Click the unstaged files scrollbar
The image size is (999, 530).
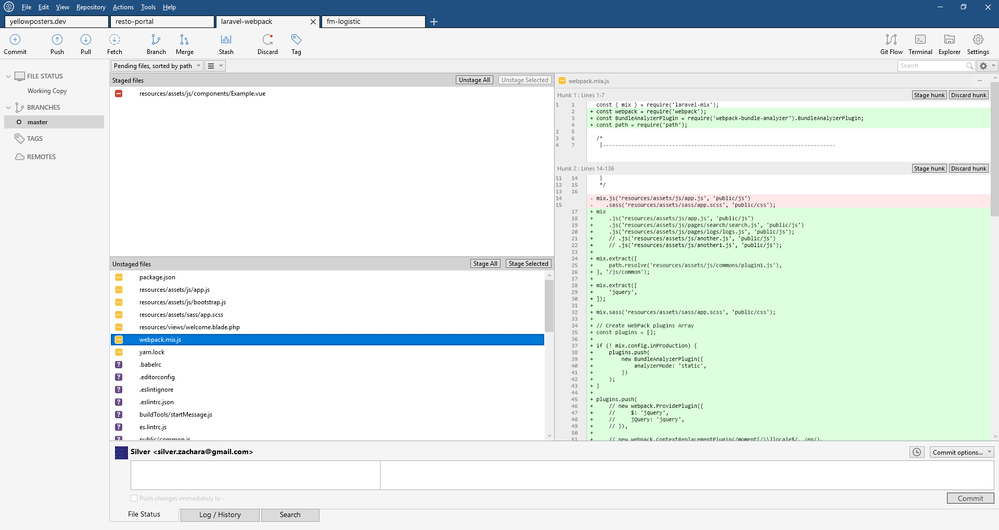point(549,306)
